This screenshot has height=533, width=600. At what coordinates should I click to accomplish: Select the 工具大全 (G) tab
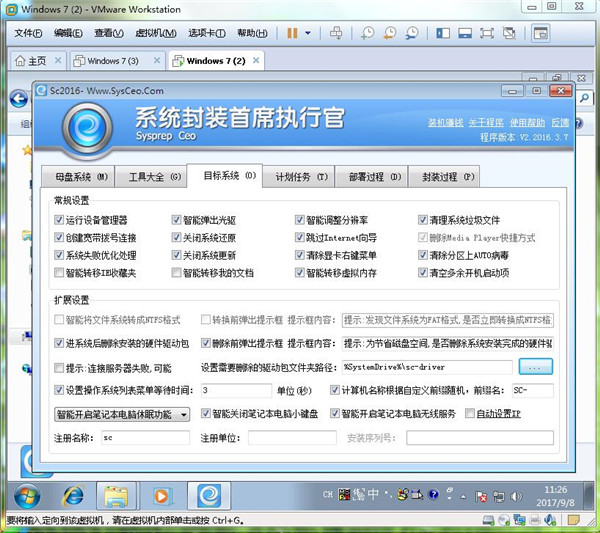pyautogui.click(x=151, y=177)
